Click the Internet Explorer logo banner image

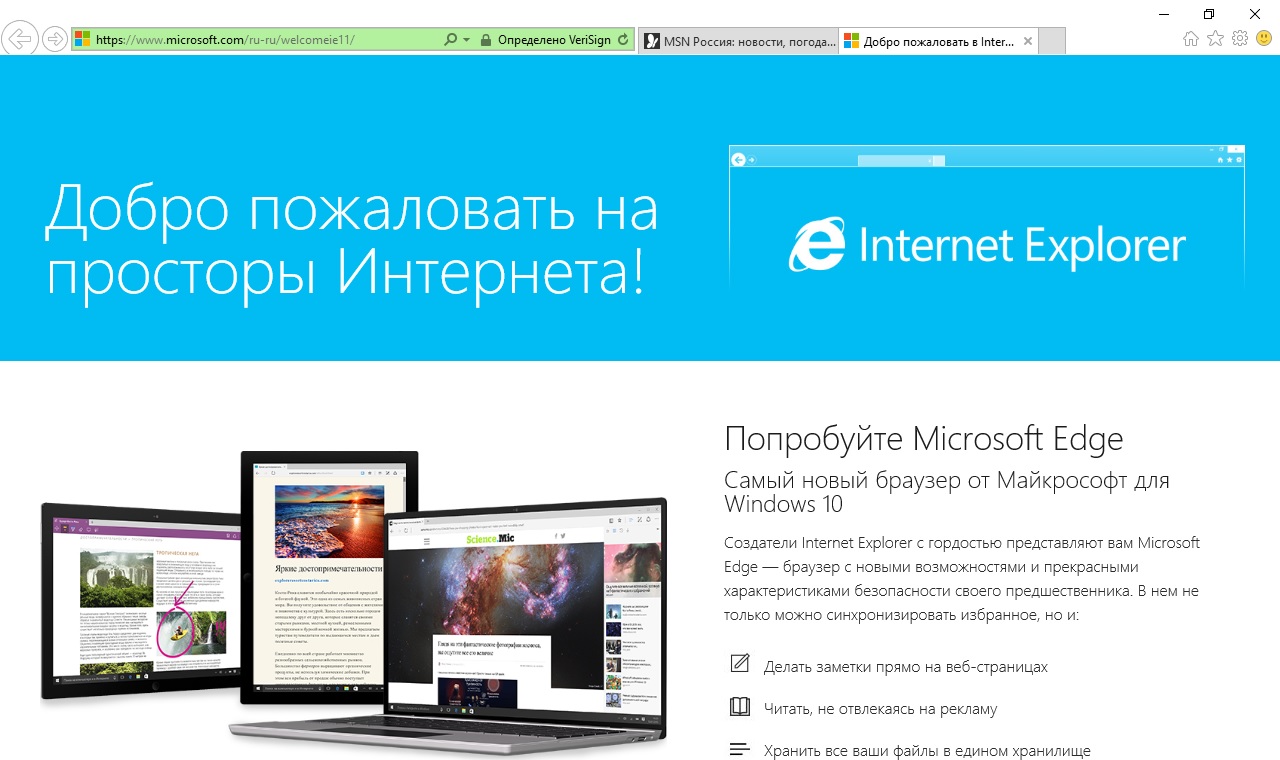[x=987, y=216]
